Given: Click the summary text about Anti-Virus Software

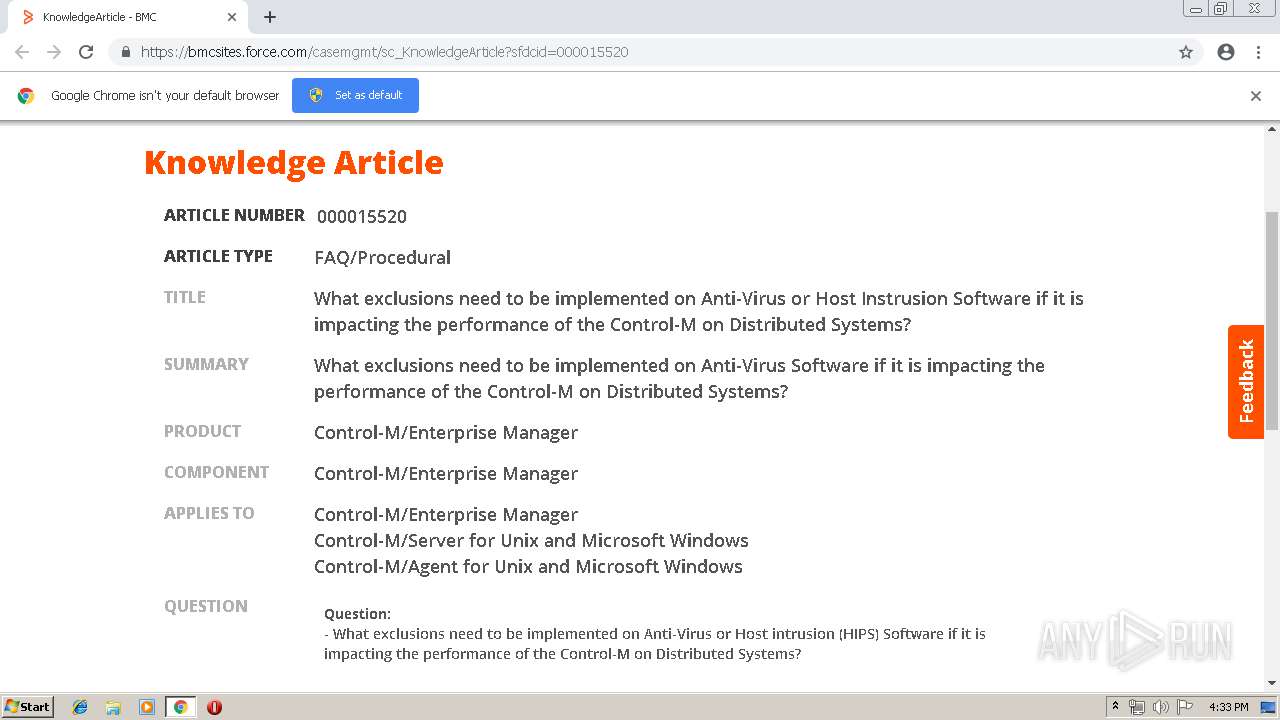Looking at the screenshot, I should [x=679, y=378].
